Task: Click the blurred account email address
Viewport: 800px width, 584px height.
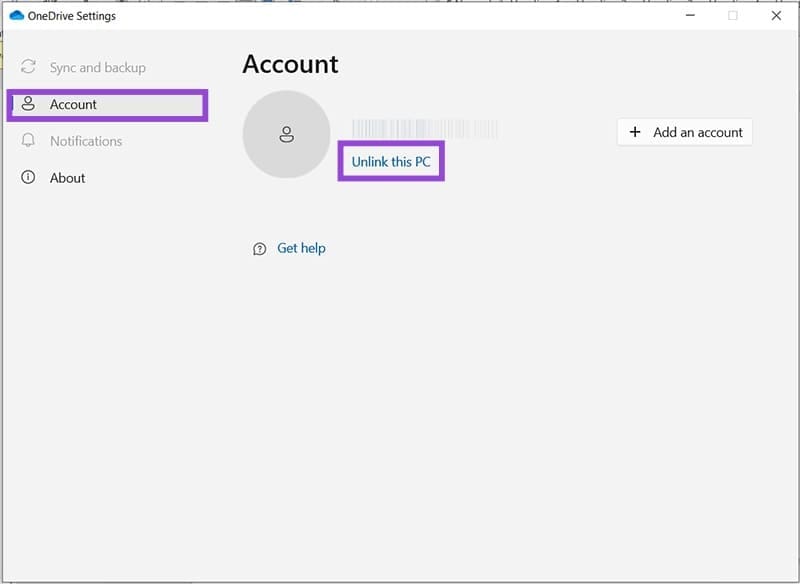Action: [x=425, y=129]
